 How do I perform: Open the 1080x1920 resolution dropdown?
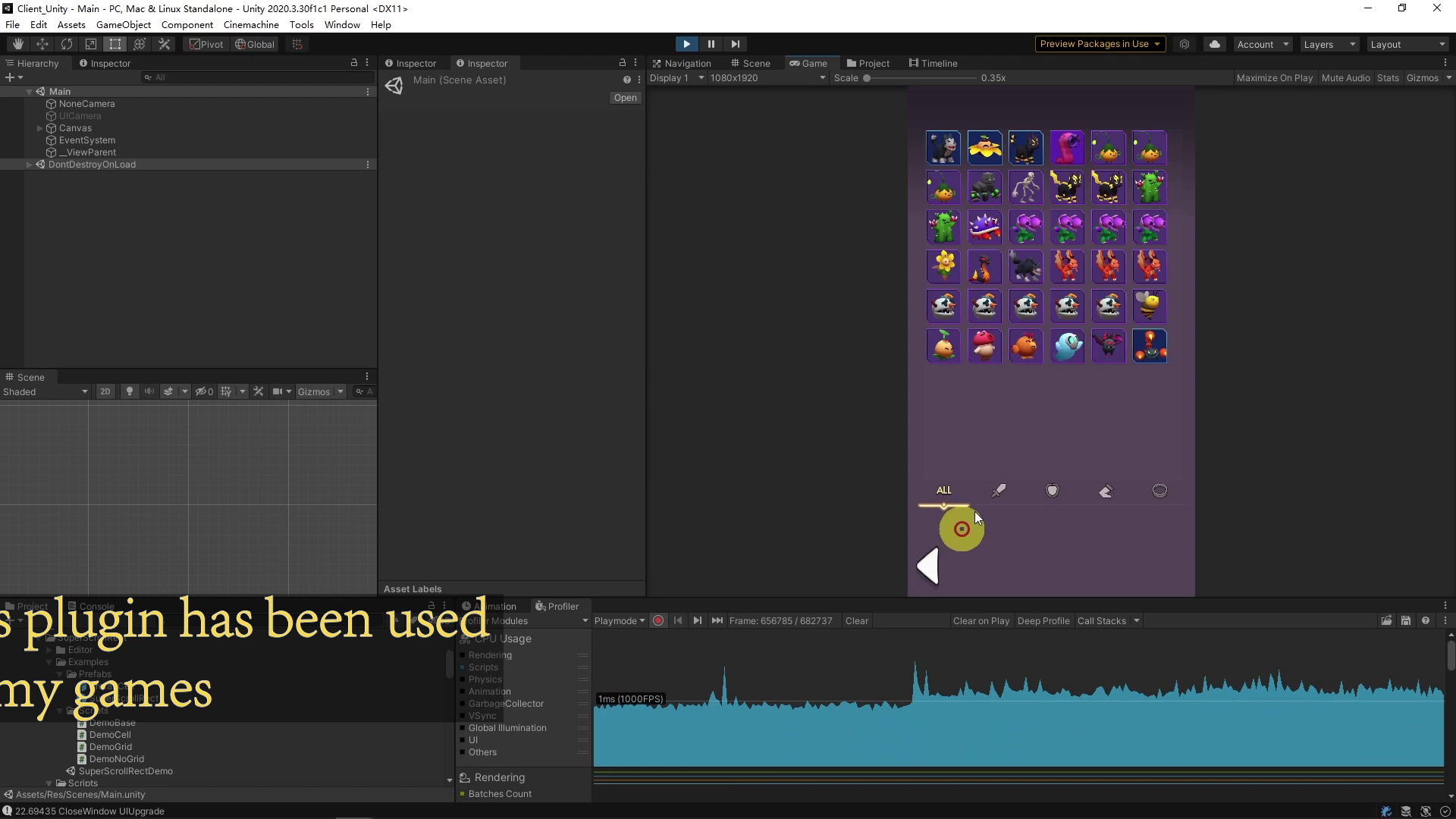tap(767, 77)
